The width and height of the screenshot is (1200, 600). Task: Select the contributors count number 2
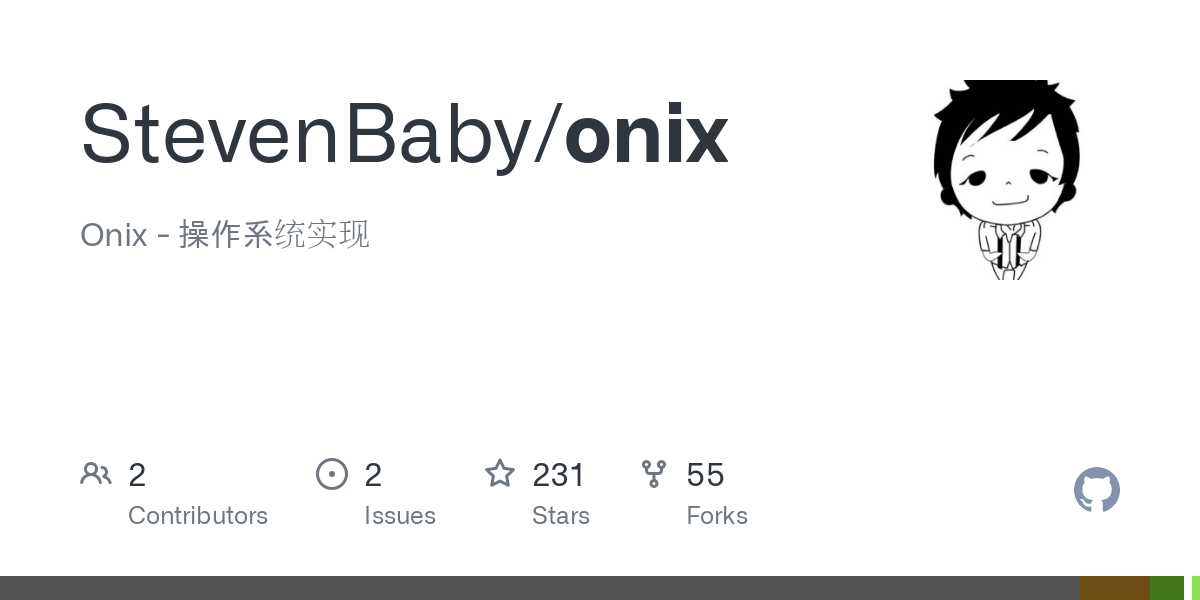coord(137,475)
